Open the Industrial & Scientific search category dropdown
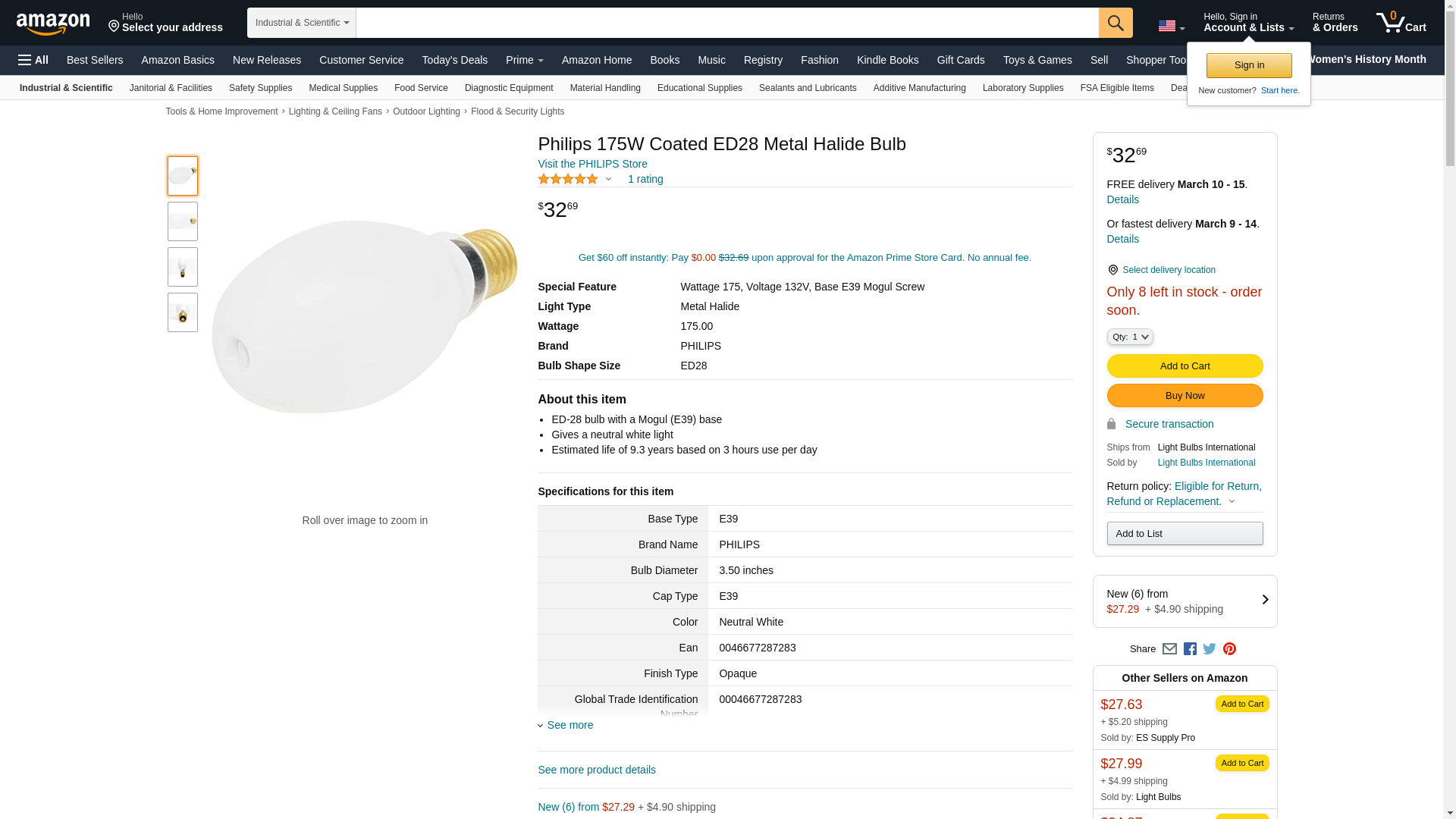 pyautogui.click(x=301, y=23)
